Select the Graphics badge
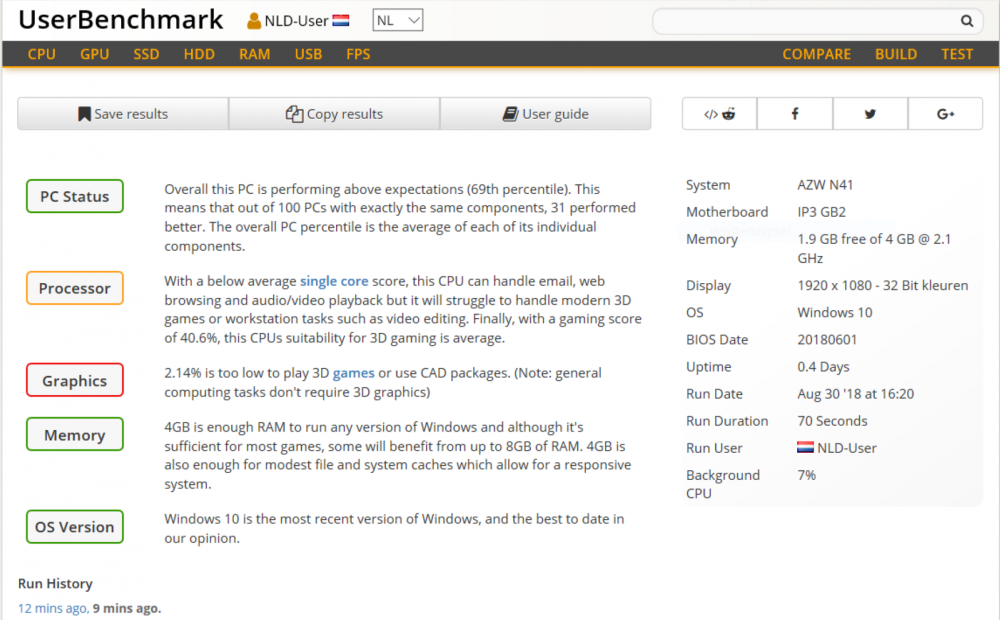 coord(74,380)
